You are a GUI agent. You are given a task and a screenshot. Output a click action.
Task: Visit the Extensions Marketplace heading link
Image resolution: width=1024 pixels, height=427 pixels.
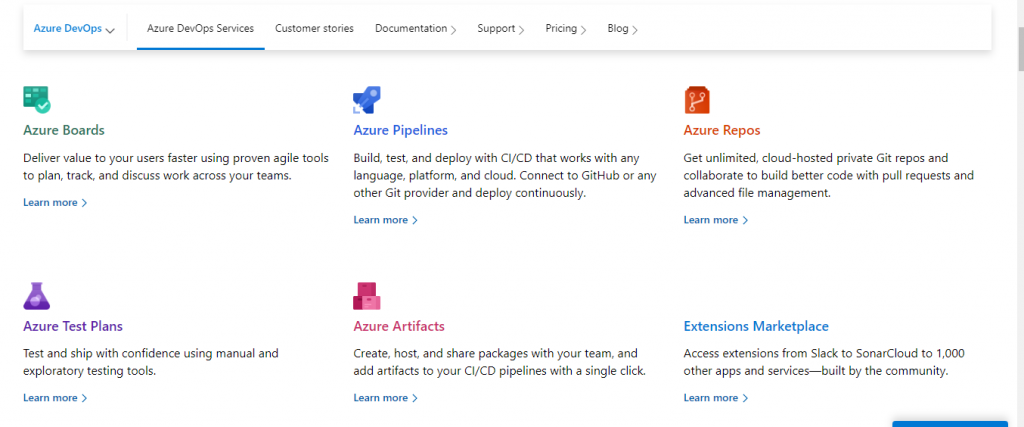click(756, 326)
